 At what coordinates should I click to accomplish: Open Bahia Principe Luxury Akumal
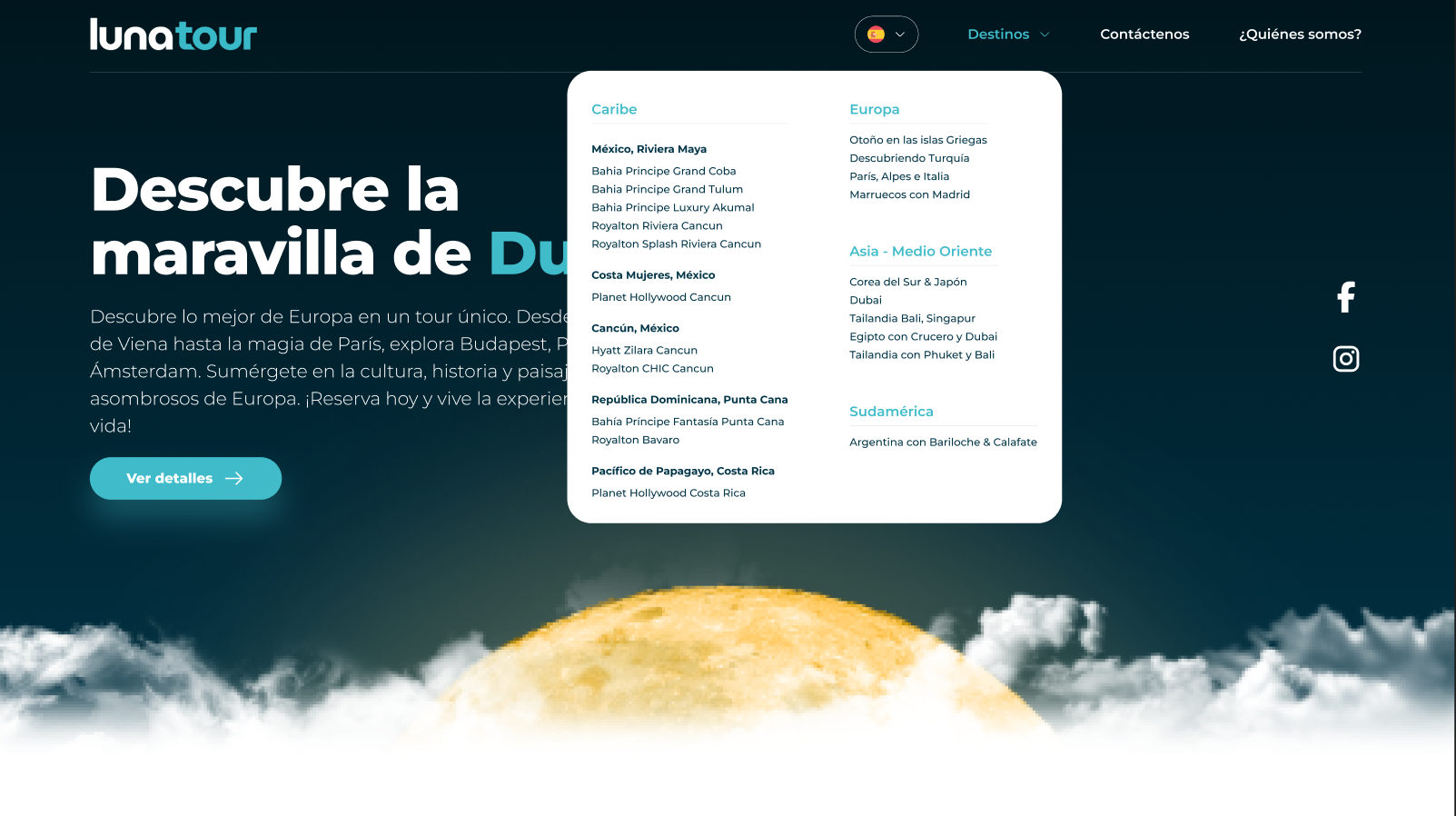click(673, 207)
